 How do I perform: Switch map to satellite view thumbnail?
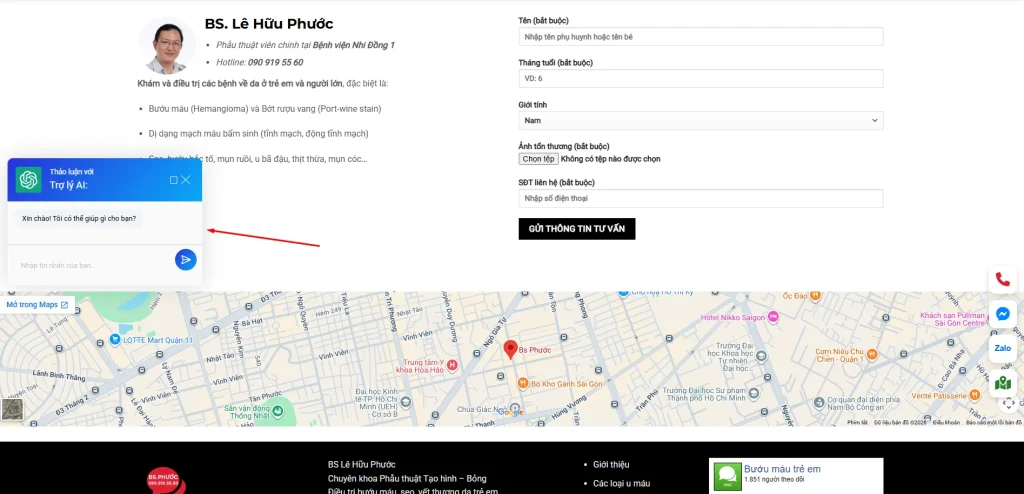point(12,410)
